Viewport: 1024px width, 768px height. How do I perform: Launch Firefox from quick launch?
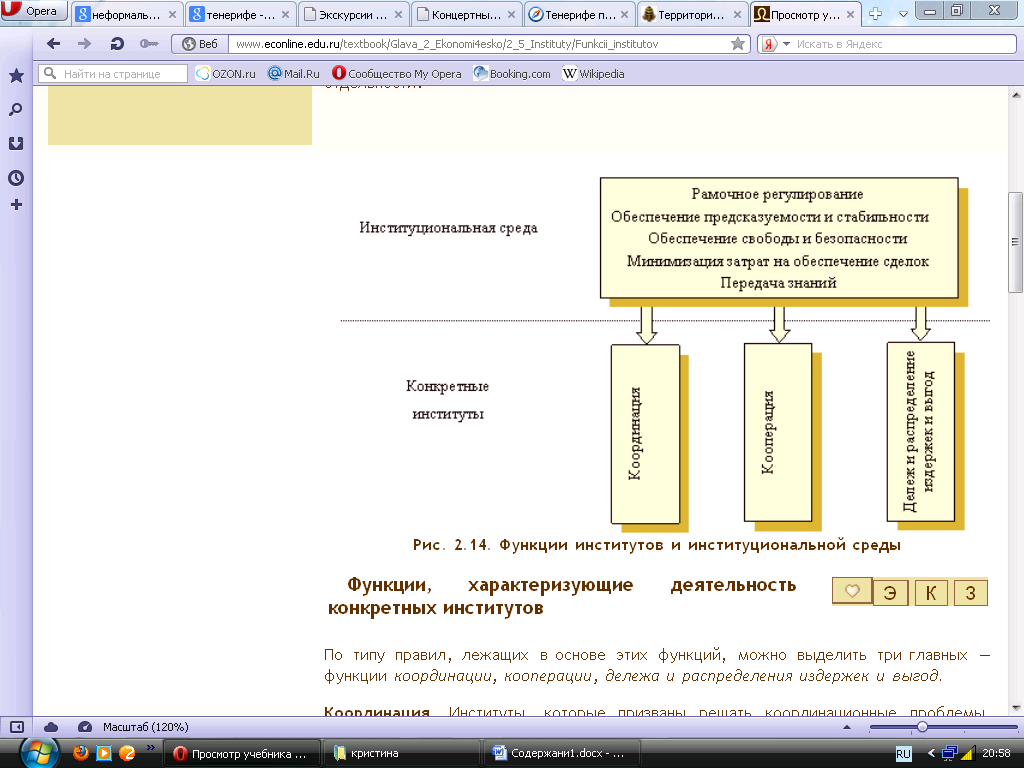pos(80,753)
